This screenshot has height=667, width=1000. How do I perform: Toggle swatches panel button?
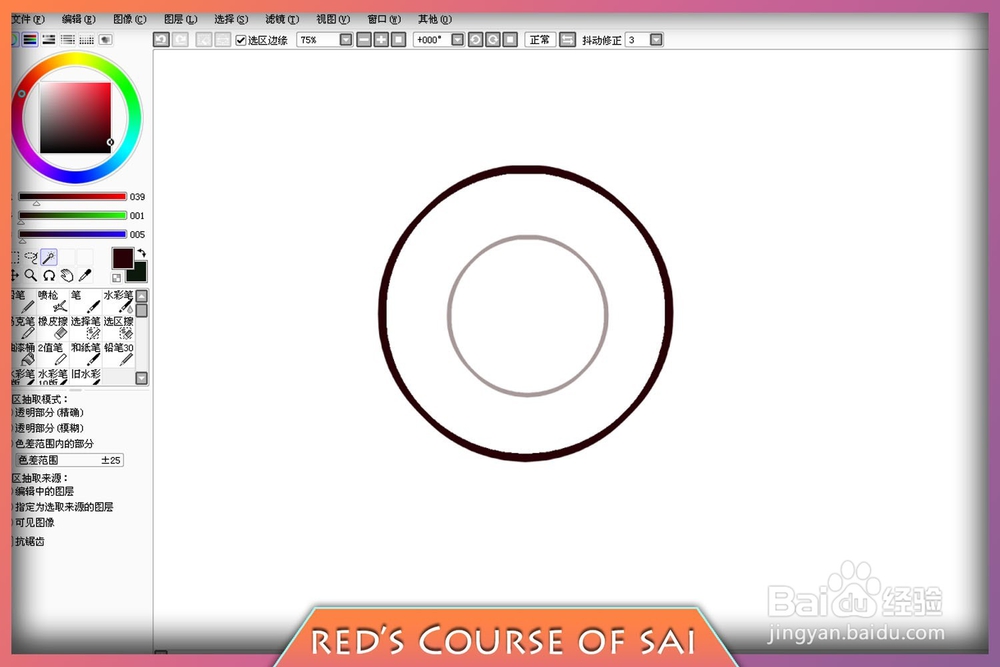click(x=86, y=40)
